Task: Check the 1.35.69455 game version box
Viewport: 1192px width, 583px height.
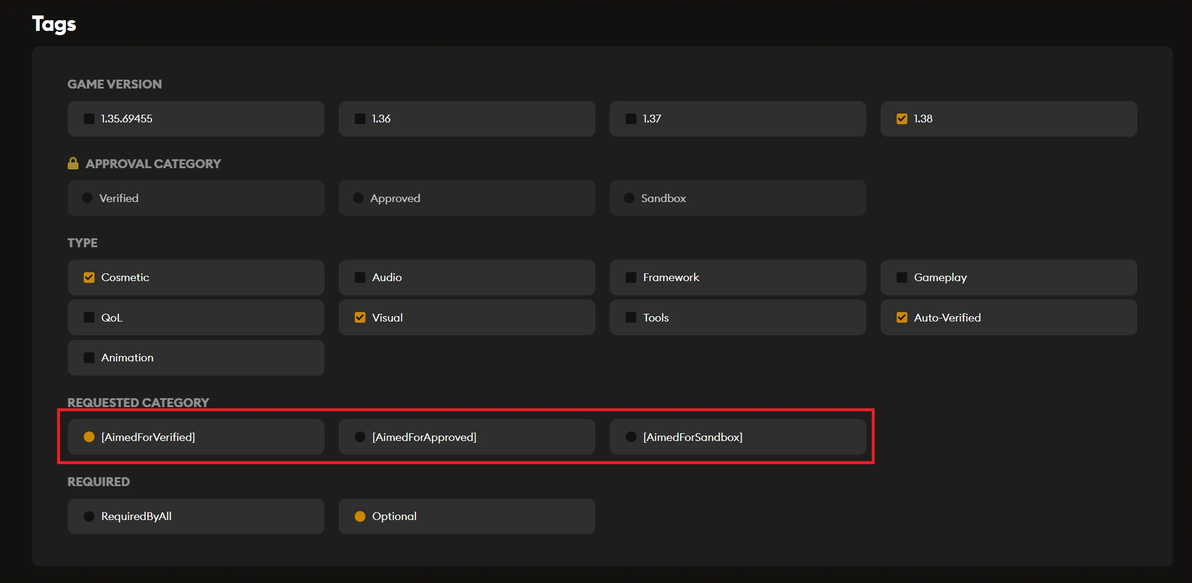Action: point(89,119)
